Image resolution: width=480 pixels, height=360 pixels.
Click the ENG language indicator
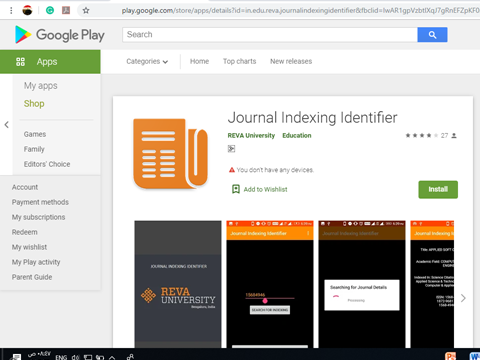pos(61,357)
